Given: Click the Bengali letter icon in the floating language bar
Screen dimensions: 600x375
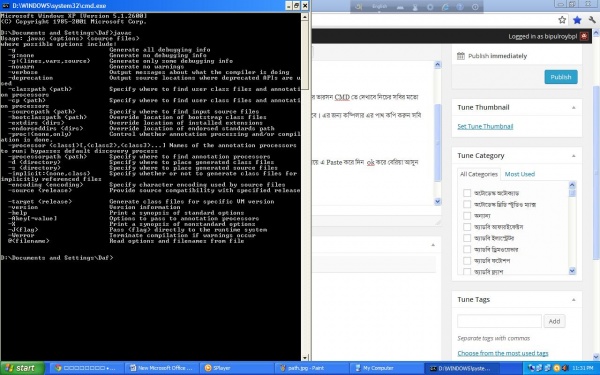Looking at the screenshot, I should 359,7.
